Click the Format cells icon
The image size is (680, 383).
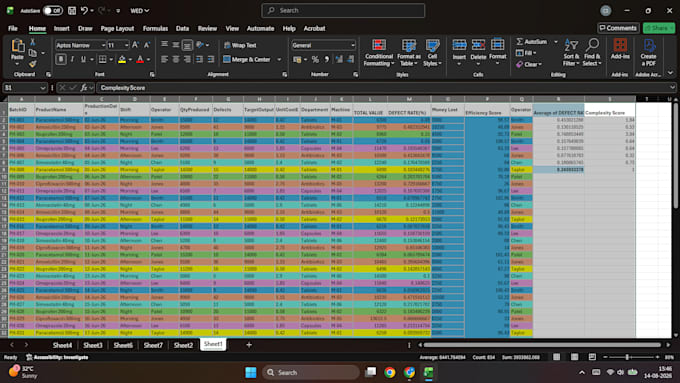(x=497, y=46)
